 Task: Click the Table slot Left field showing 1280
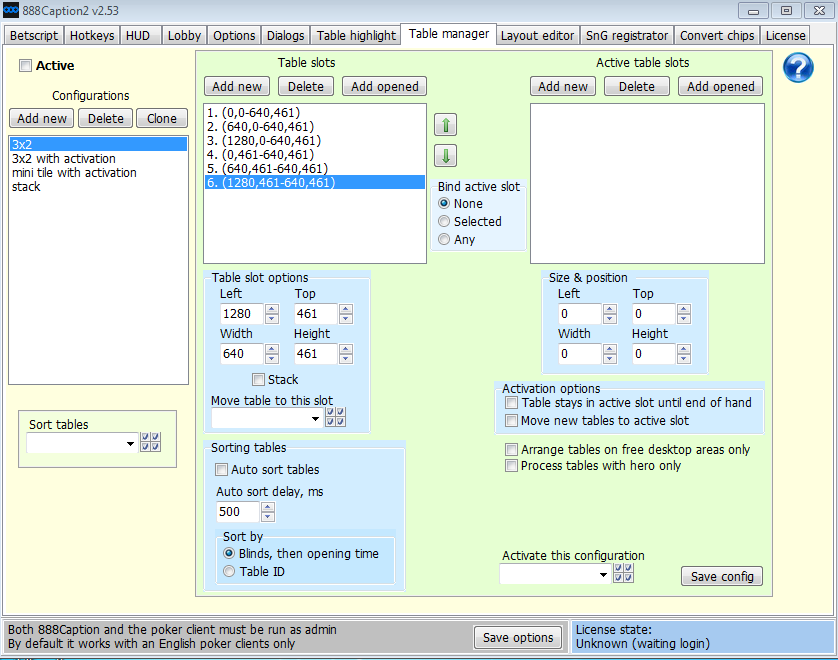(x=242, y=314)
